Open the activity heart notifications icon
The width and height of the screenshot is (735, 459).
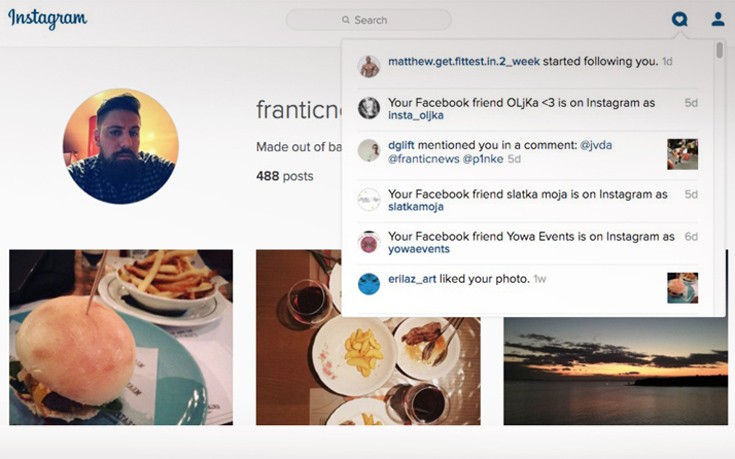click(x=680, y=19)
